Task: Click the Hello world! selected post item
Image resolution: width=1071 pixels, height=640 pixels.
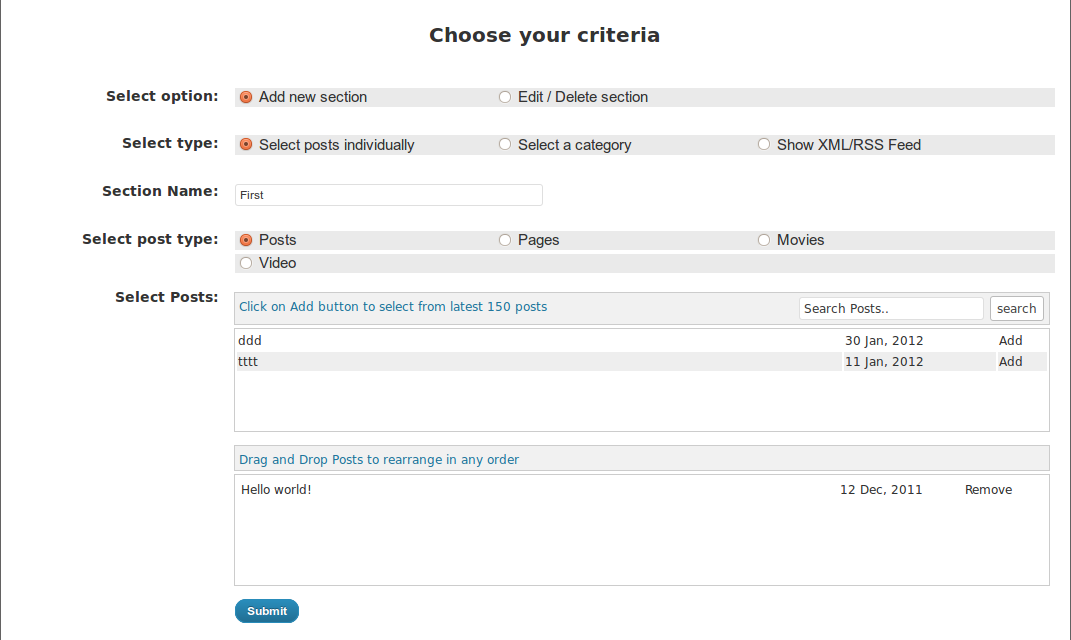Action: [276, 490]
